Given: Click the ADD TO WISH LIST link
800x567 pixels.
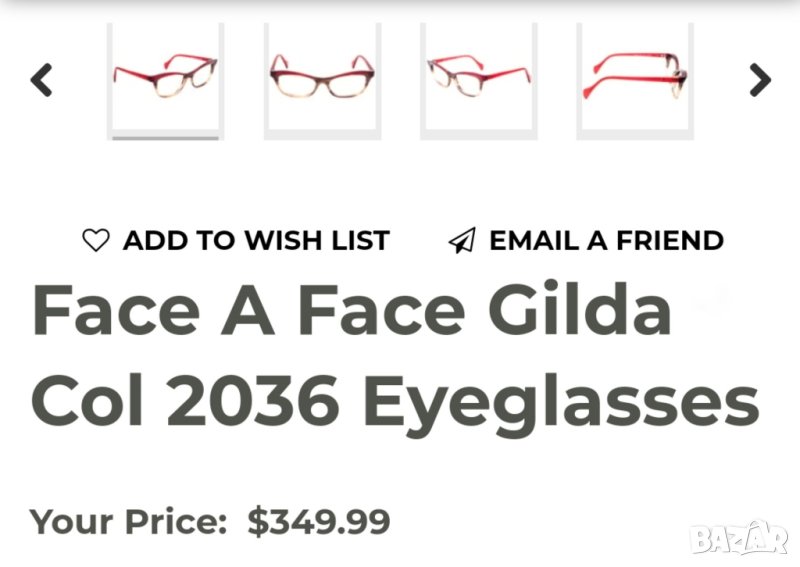Looking at the screenshot, I should [255, 241].
